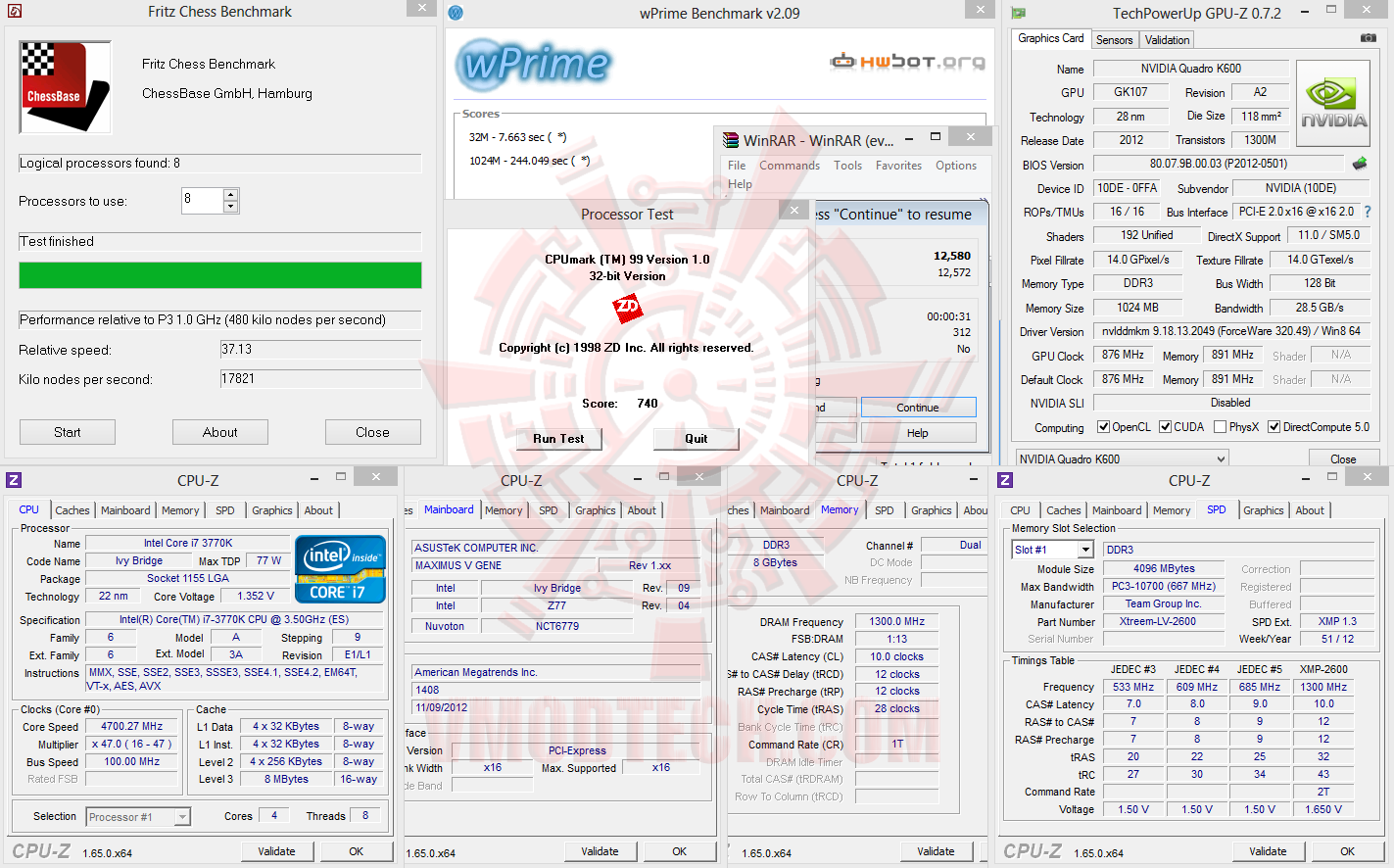Select the Graphics tab in the SPD CPU-Z window

coord(1264,510)
